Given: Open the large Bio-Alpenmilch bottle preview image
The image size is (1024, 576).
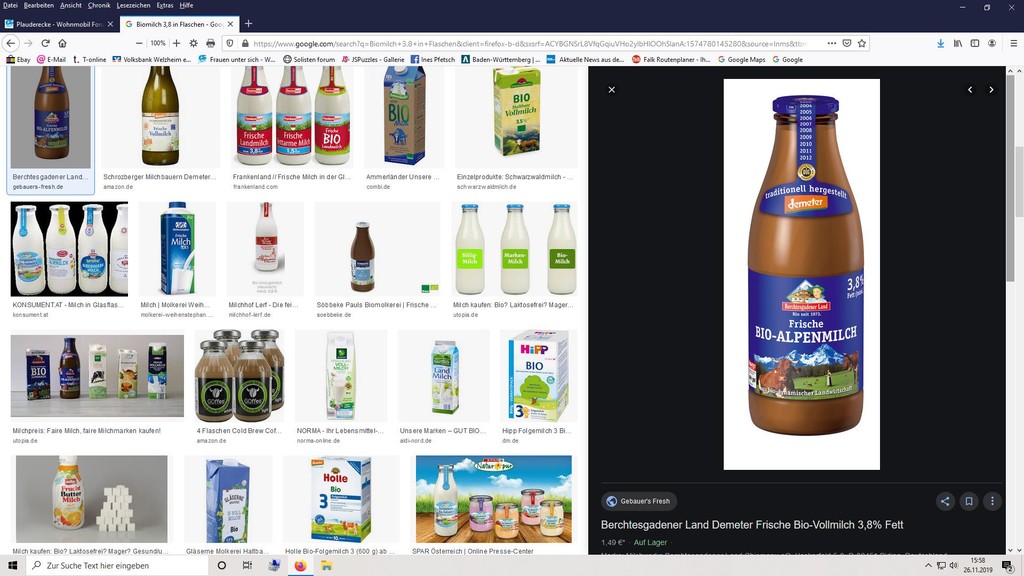Looking at the screenshot, I should click(x=801, y=274).
